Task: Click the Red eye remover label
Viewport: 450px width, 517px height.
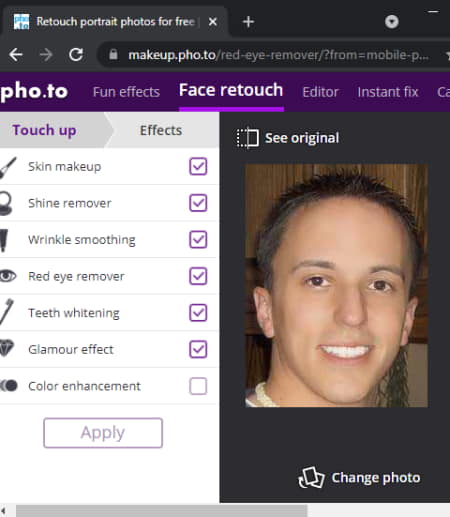Action: pos(76,276)
